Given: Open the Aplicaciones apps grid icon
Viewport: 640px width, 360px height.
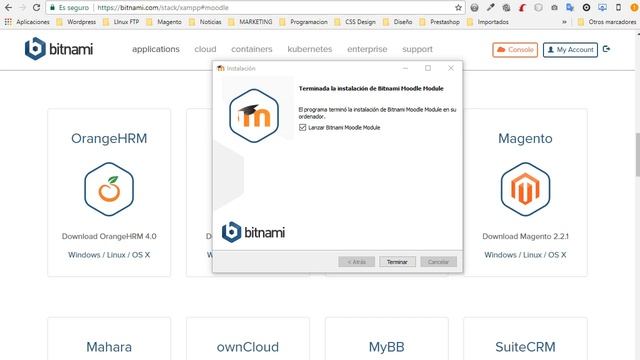Looking at the screenshot, I should 8,22.
